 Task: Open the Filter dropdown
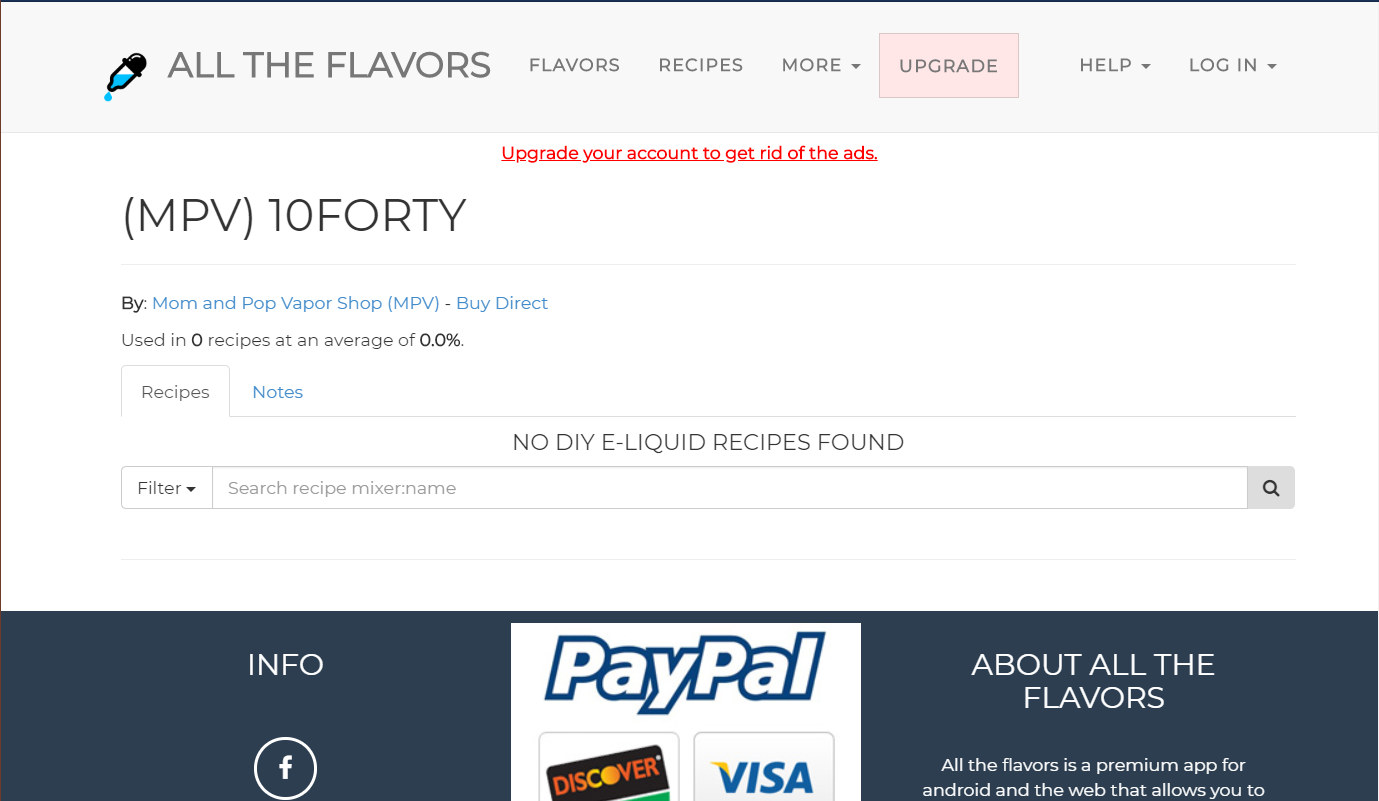(x=167, y=488)
